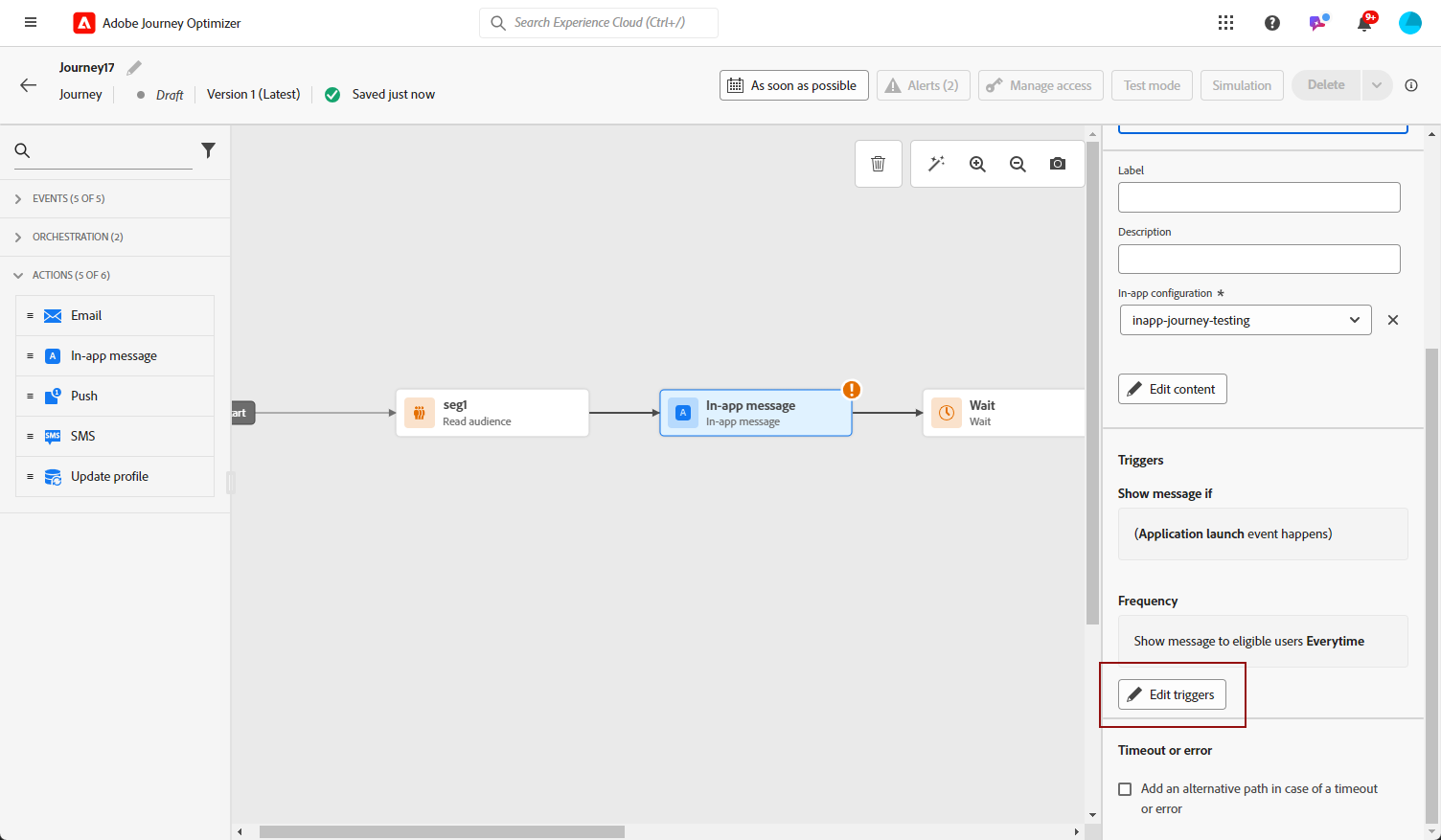Pick the SMS action from palette

tap(115, 437)
